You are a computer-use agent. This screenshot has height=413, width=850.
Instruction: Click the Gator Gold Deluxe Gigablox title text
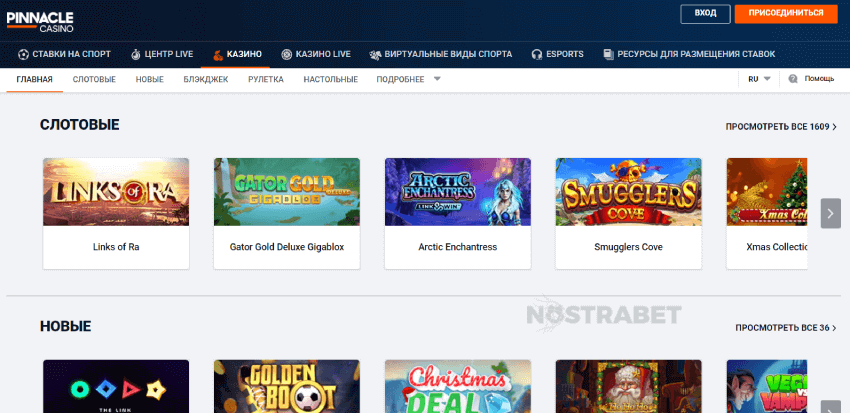tap(287, 247)
